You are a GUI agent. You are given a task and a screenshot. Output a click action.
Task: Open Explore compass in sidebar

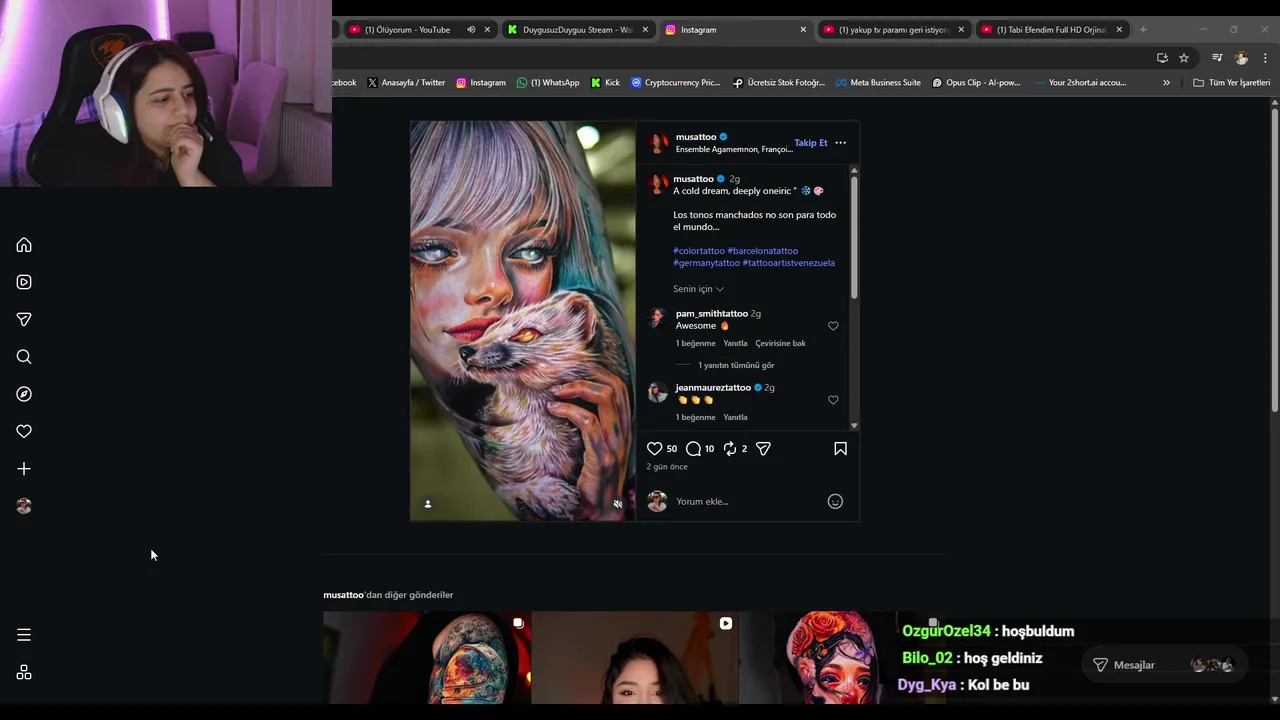pos(24,394)
